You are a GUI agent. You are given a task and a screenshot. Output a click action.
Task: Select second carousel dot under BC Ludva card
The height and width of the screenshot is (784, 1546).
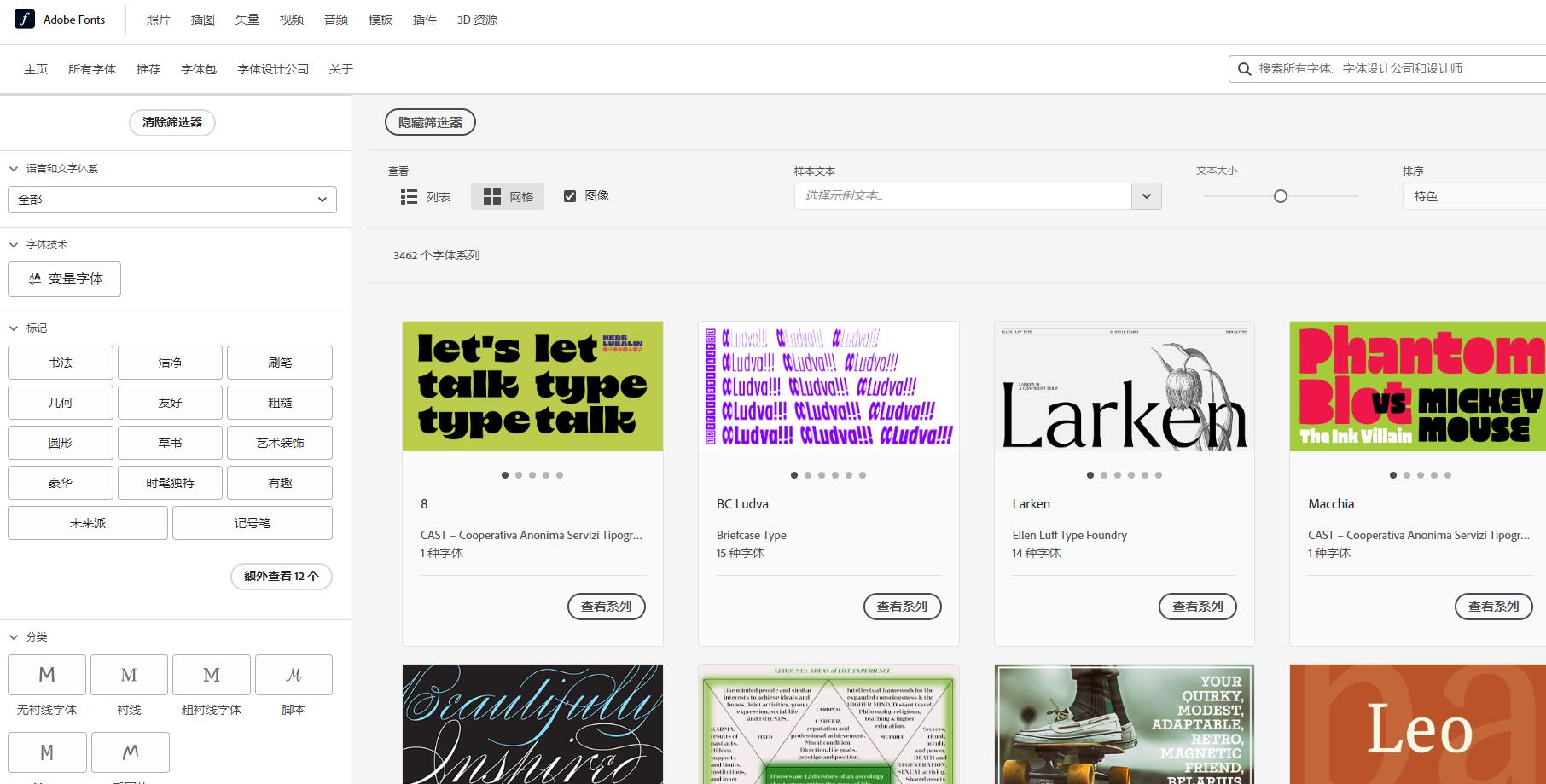808,475
